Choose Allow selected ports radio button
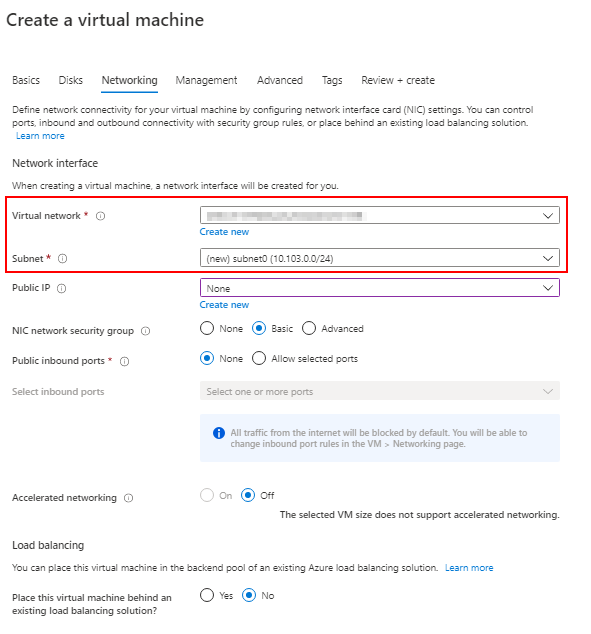 pos(259,358)
